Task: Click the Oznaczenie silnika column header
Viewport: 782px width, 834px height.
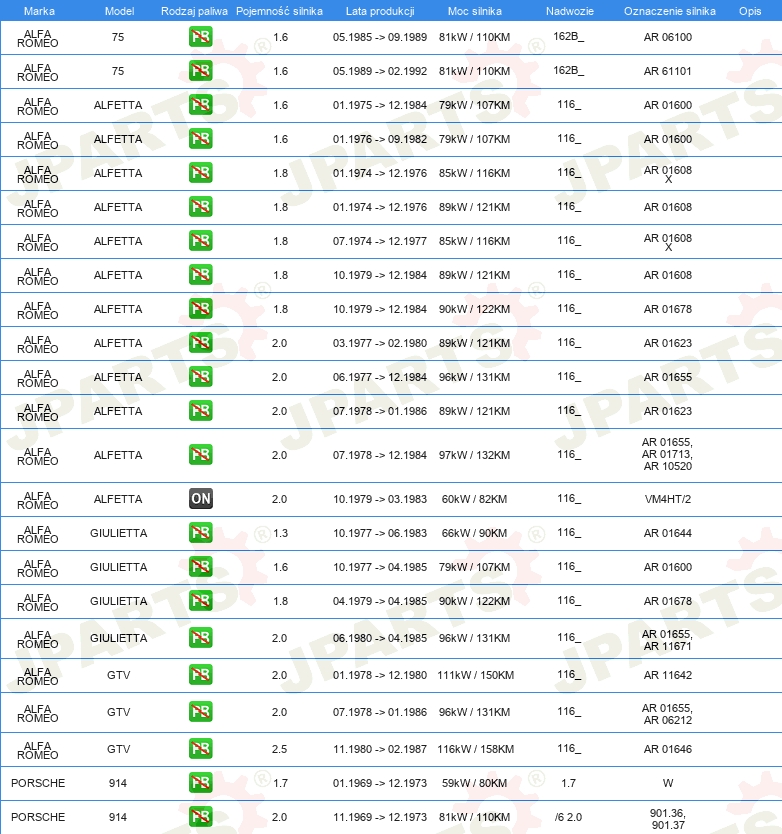Action: point(669,11)
